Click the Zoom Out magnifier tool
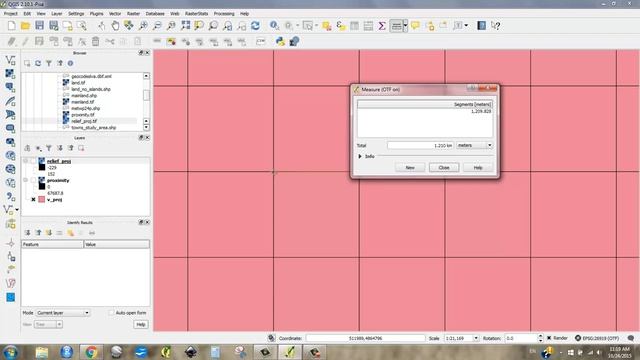Image resolution: width=640 pixels, height=360 pixels. point(157,26)
